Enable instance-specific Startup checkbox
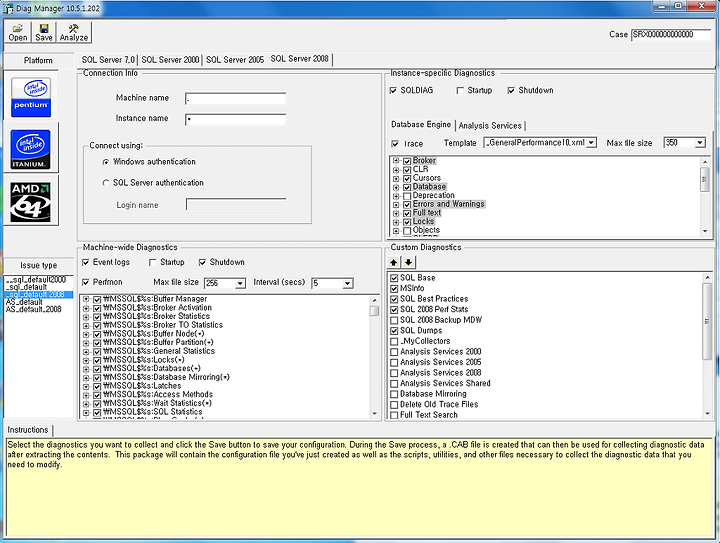This screenshot has width=720, height=543. [x=460, y=90]
